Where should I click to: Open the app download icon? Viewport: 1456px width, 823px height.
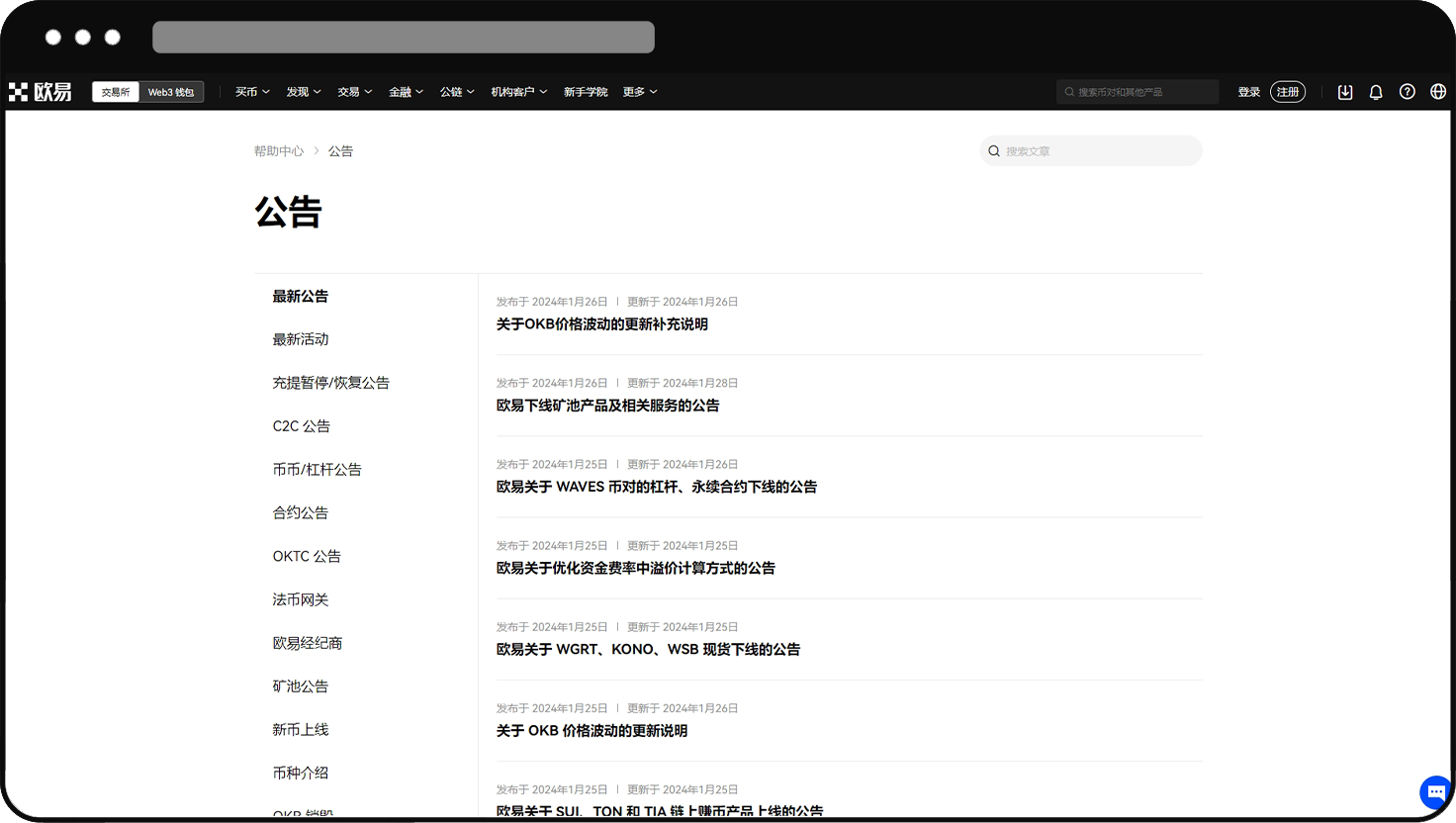[x=1345, y=91]
